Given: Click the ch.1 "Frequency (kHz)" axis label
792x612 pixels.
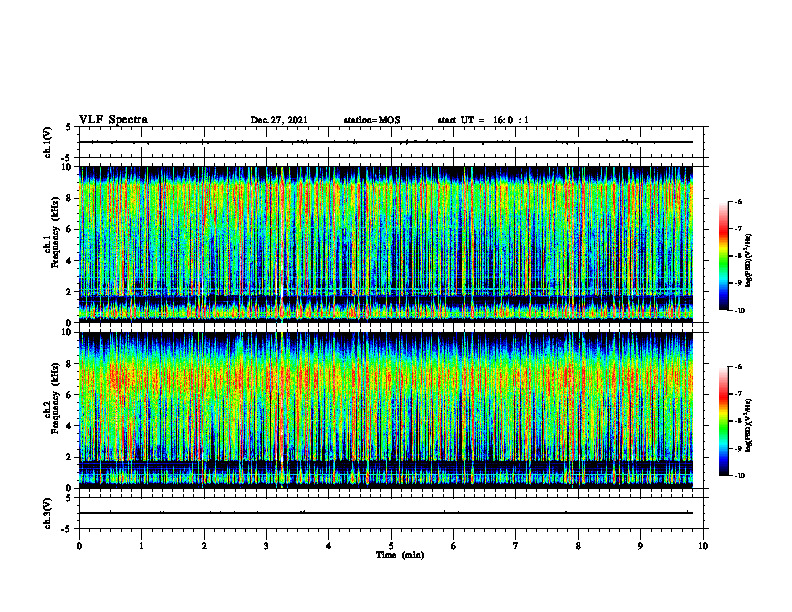Looking at the screenshot, I should coord(55,232).
